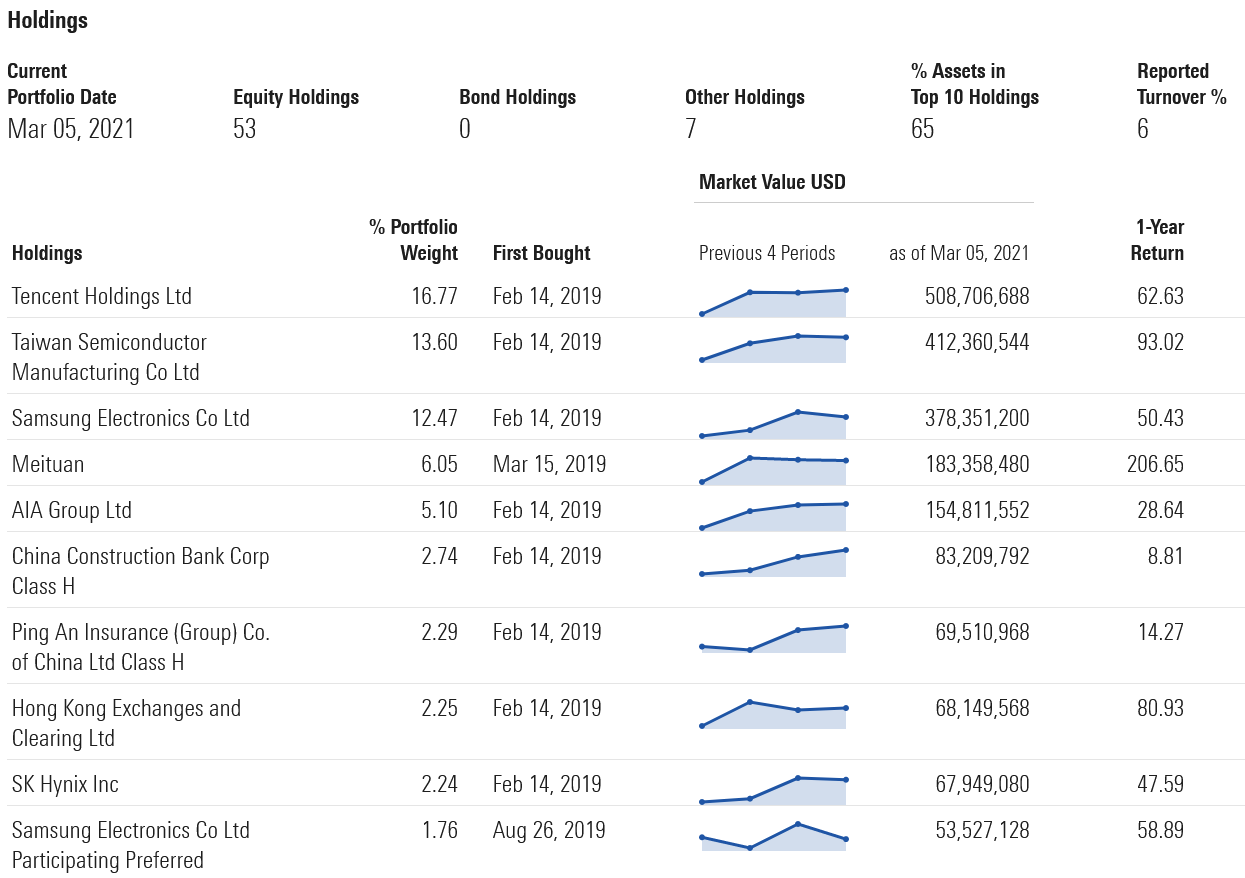Click the Tencent Holdings Ltd holding name
This screenshot has height=878, width=1245.
[102, 296]
